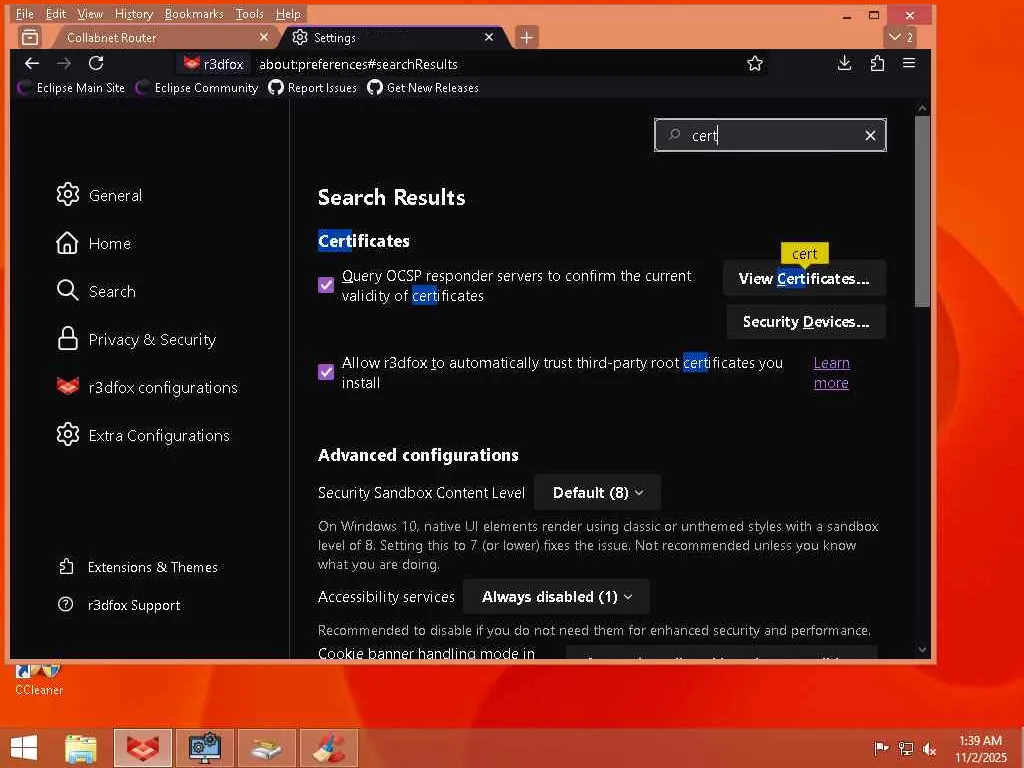Image resolution: width=1024 pixels, height=768 pixels.
Task: Click the r3dfox taskbar icon
Action: [x=143, y=748]
